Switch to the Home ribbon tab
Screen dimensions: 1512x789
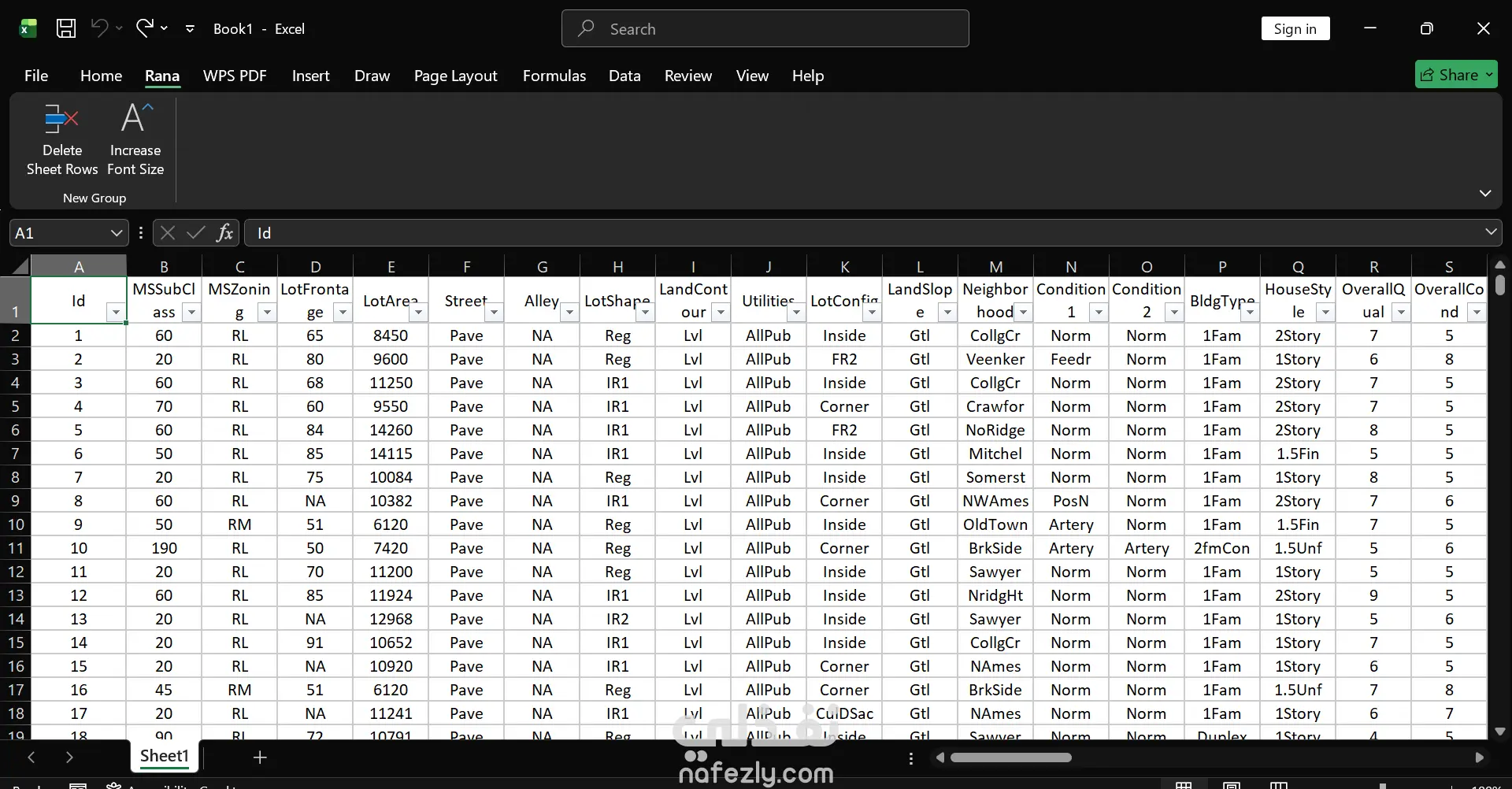(x=101, y=76)
